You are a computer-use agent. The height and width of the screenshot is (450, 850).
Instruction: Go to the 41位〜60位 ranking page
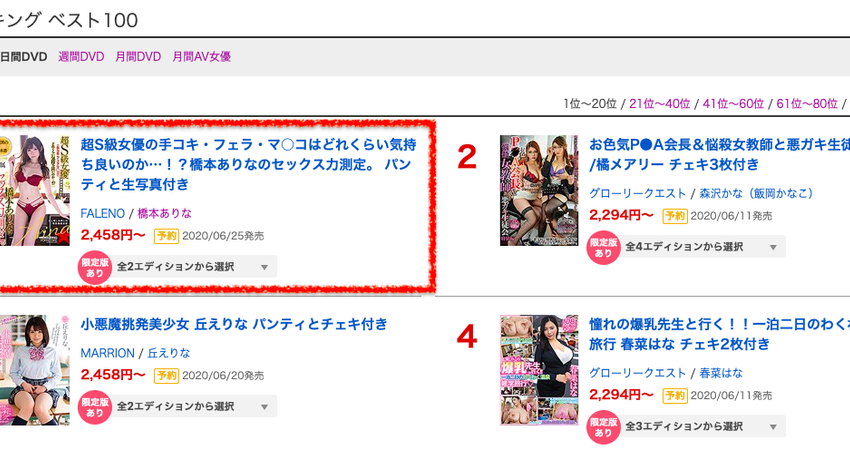tap(733, 104)
